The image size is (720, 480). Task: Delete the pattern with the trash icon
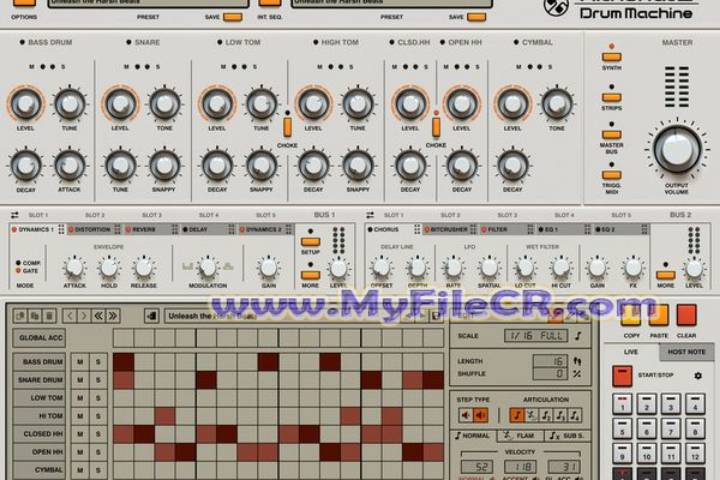point(49,316)
